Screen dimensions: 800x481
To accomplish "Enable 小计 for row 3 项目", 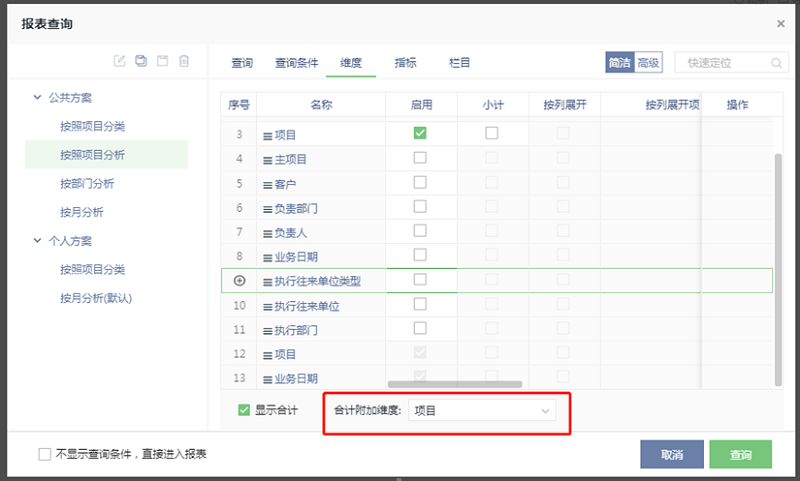I will click(491, 133).
